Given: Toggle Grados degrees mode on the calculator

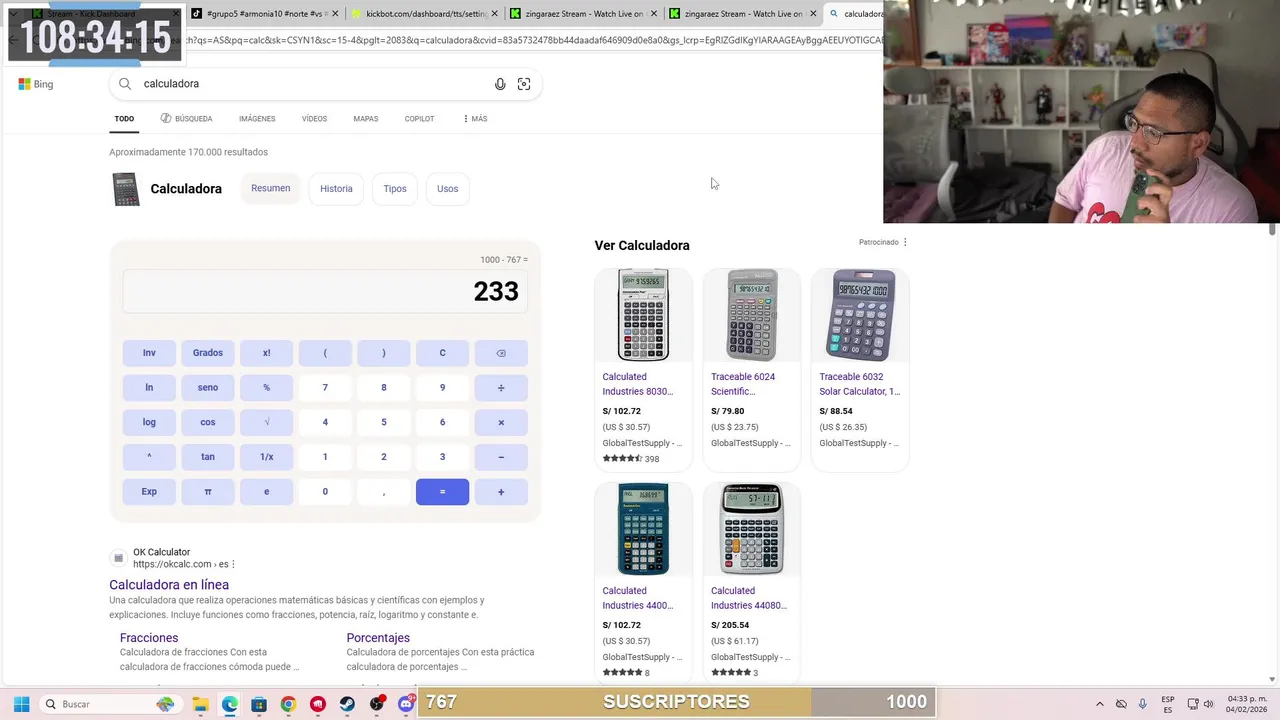Looking at the screenshot, I should pos(208,353).
